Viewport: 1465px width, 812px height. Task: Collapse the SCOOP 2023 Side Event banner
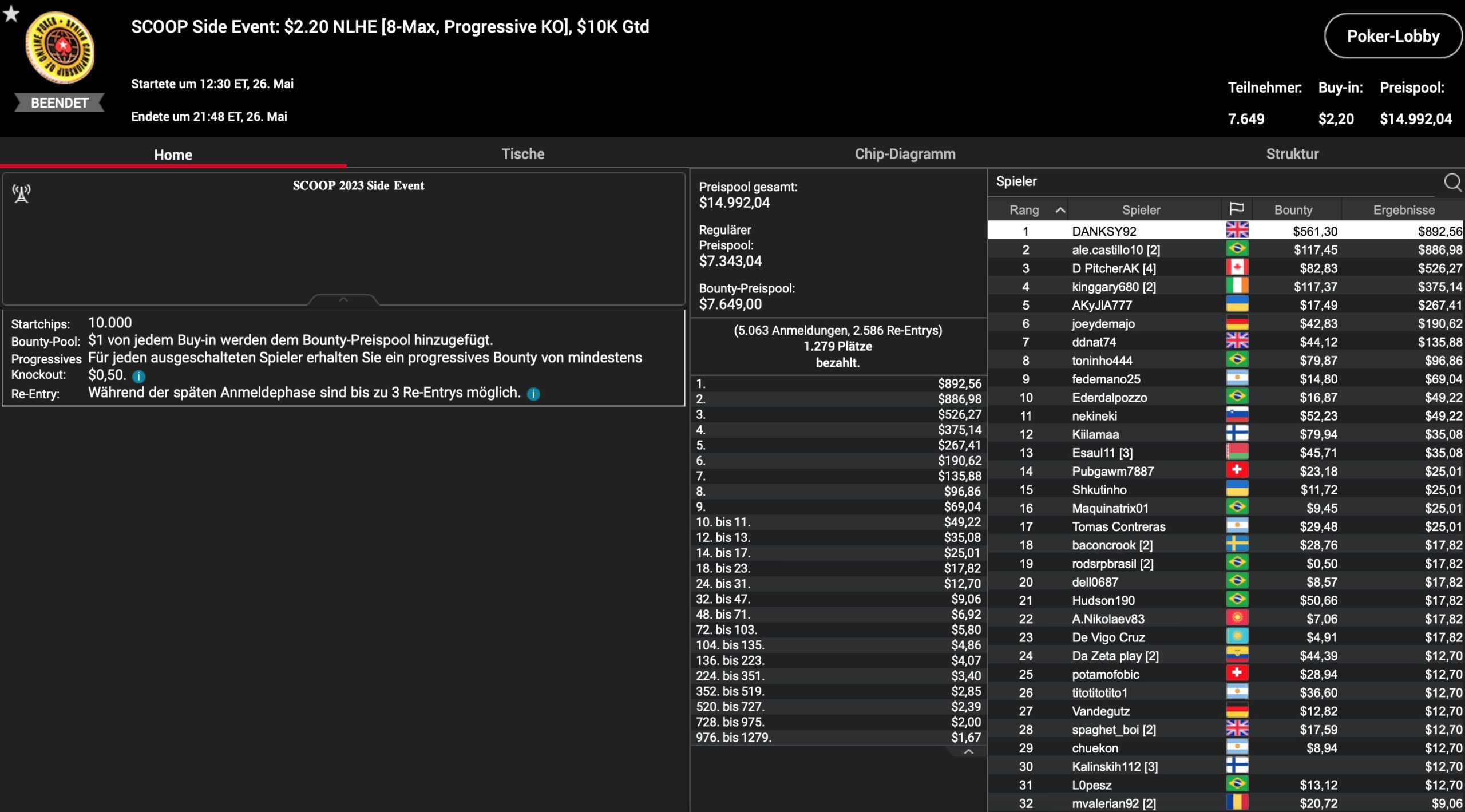point(343,299)
